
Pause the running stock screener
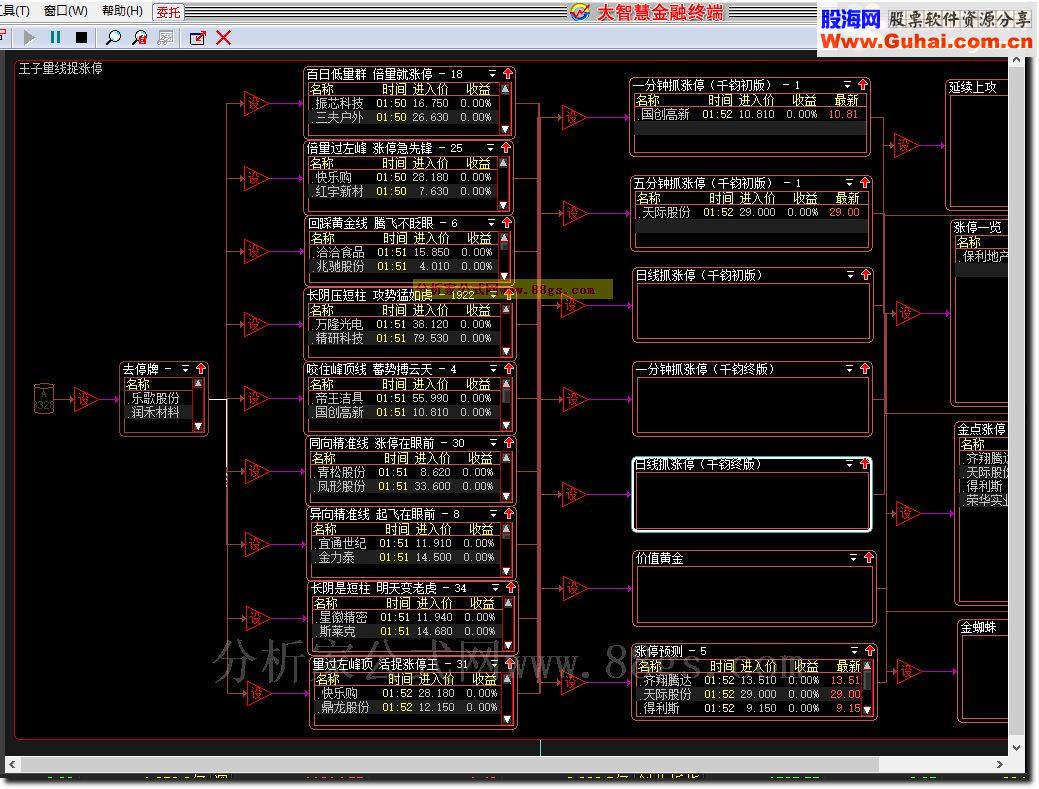coord(56,38)
